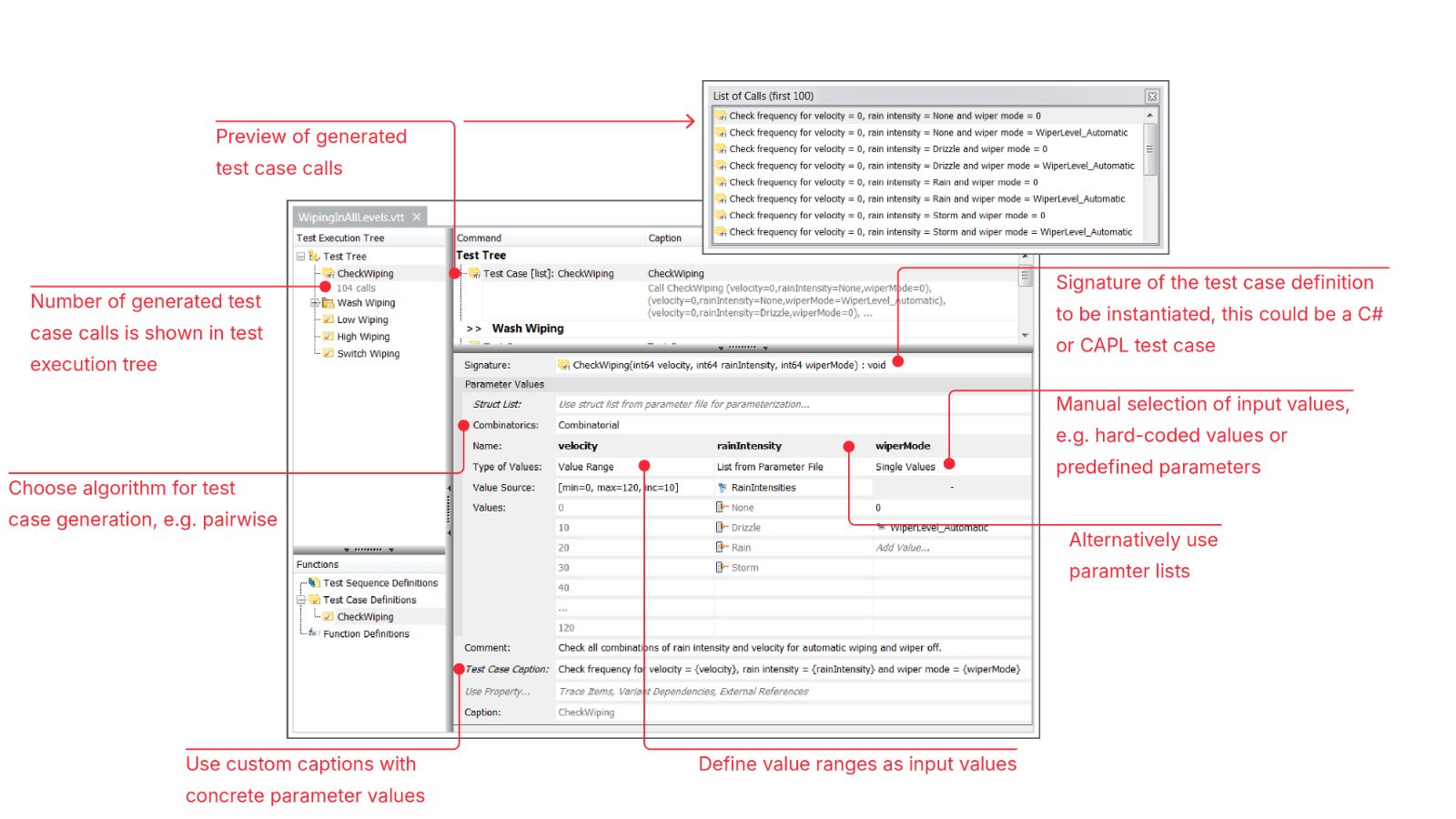Open wiperMode type: Single Values
This screenshot has width=1456, height=819.
951,467
